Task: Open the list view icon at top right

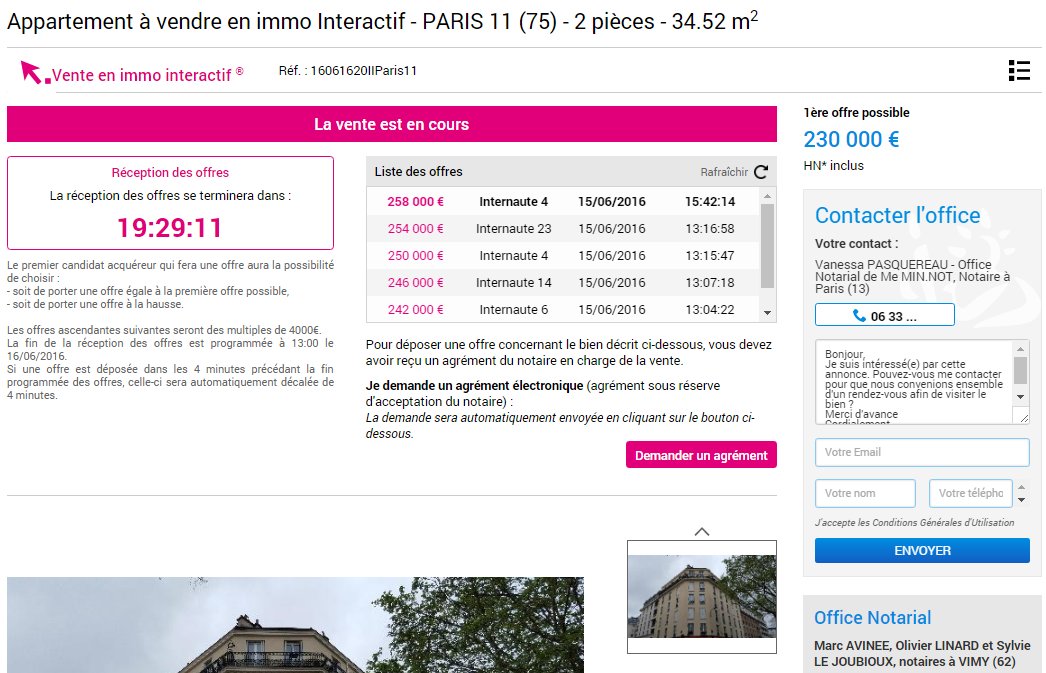Action: coord(1019,71)
